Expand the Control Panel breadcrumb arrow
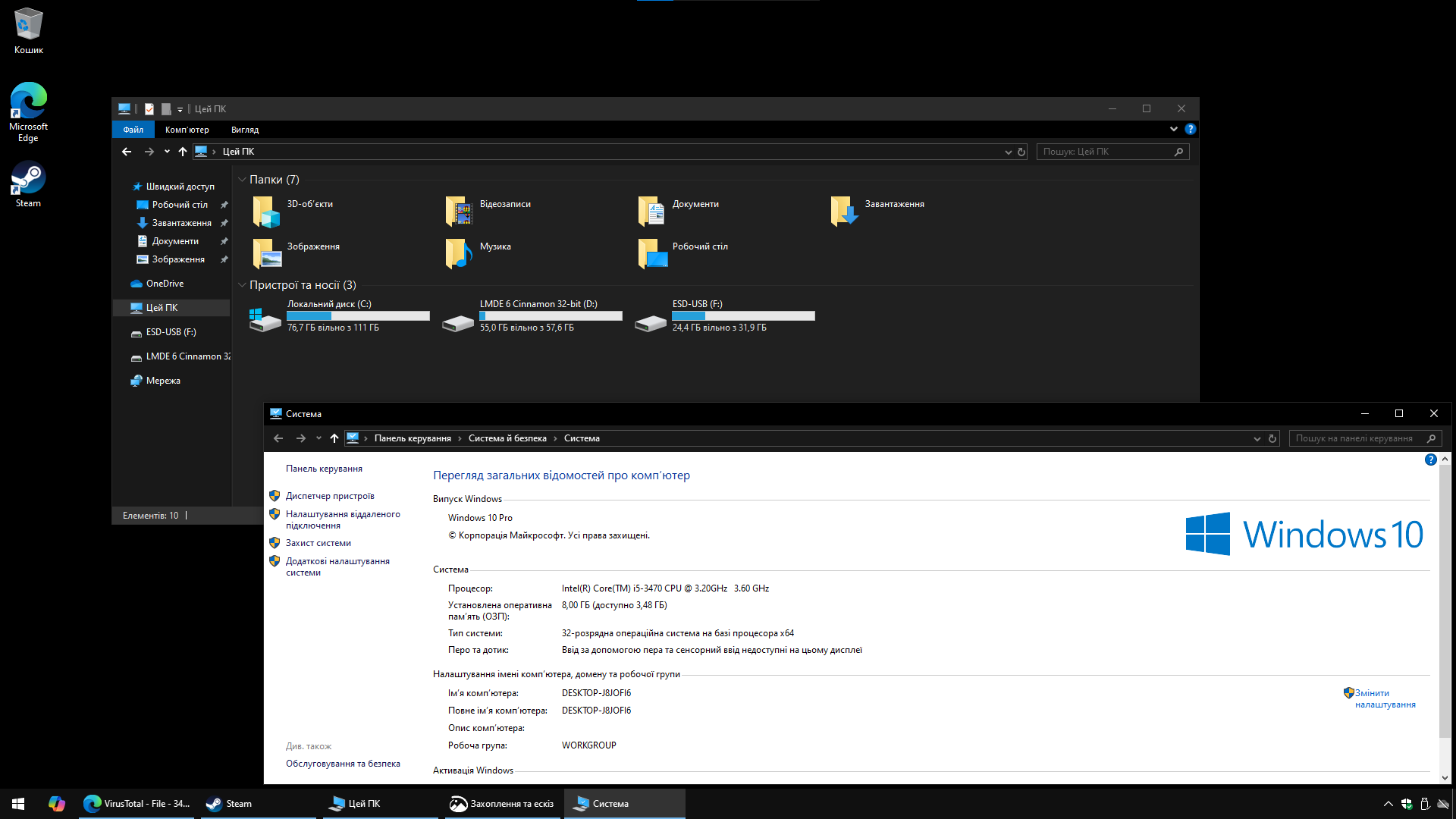This screenshot has height=819, width=1456. pos(460,438)
